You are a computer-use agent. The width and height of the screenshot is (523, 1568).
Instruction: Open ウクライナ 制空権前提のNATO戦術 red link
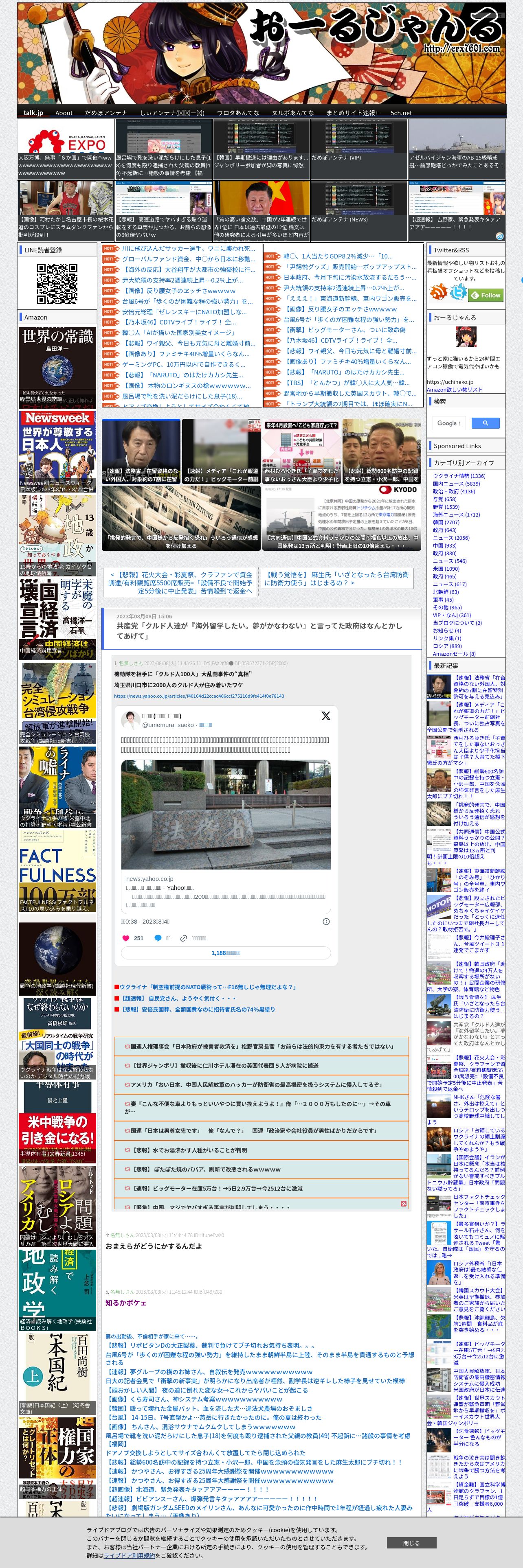click(x=208, y=987)
